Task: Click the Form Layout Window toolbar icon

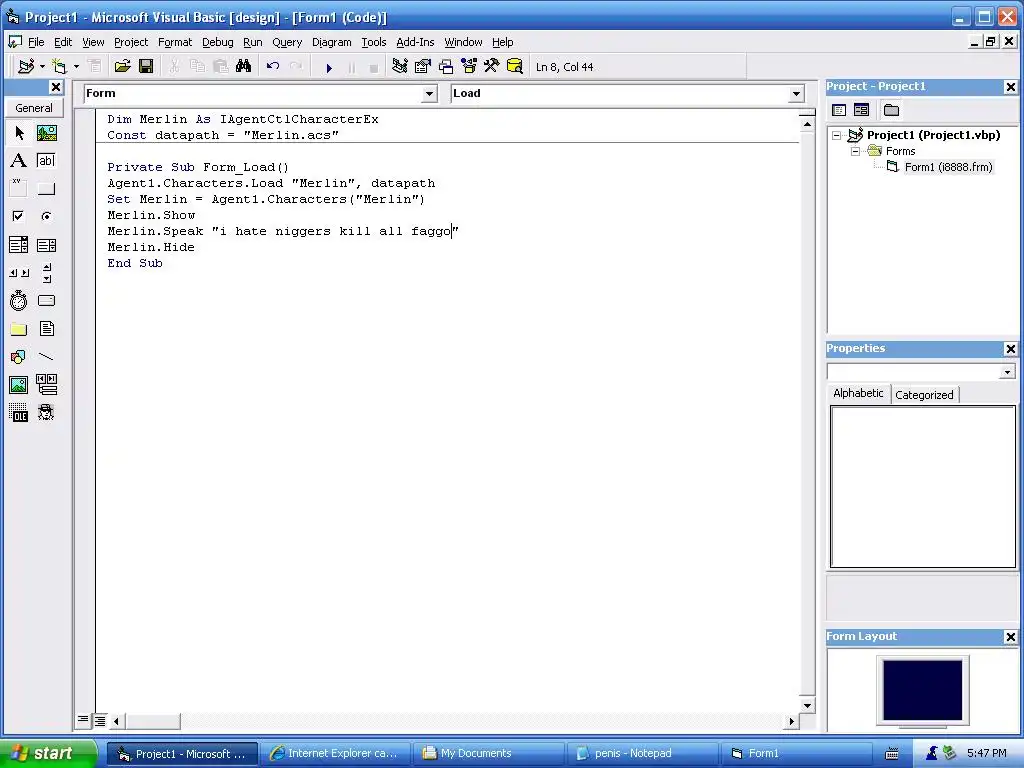Action: [x=446, y=66]
